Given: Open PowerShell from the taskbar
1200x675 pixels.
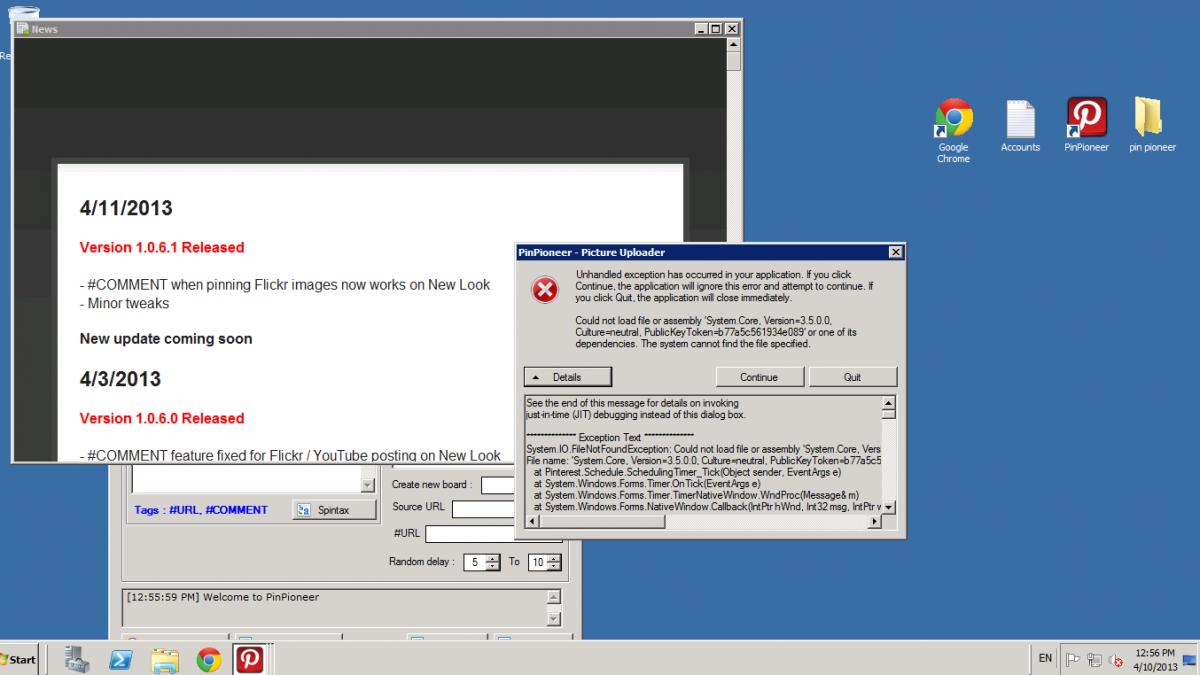Looking at the screenshot, I should pos(121,659).
